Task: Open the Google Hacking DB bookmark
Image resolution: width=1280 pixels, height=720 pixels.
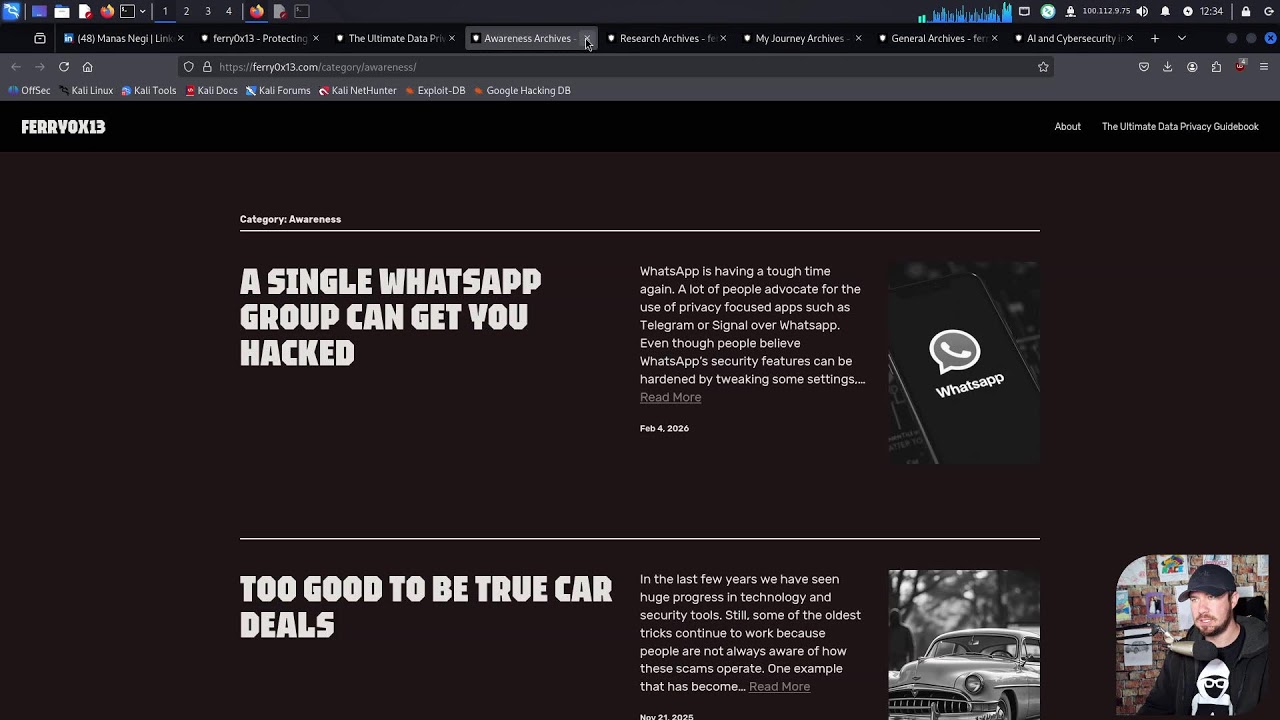Action: [522, 90]
